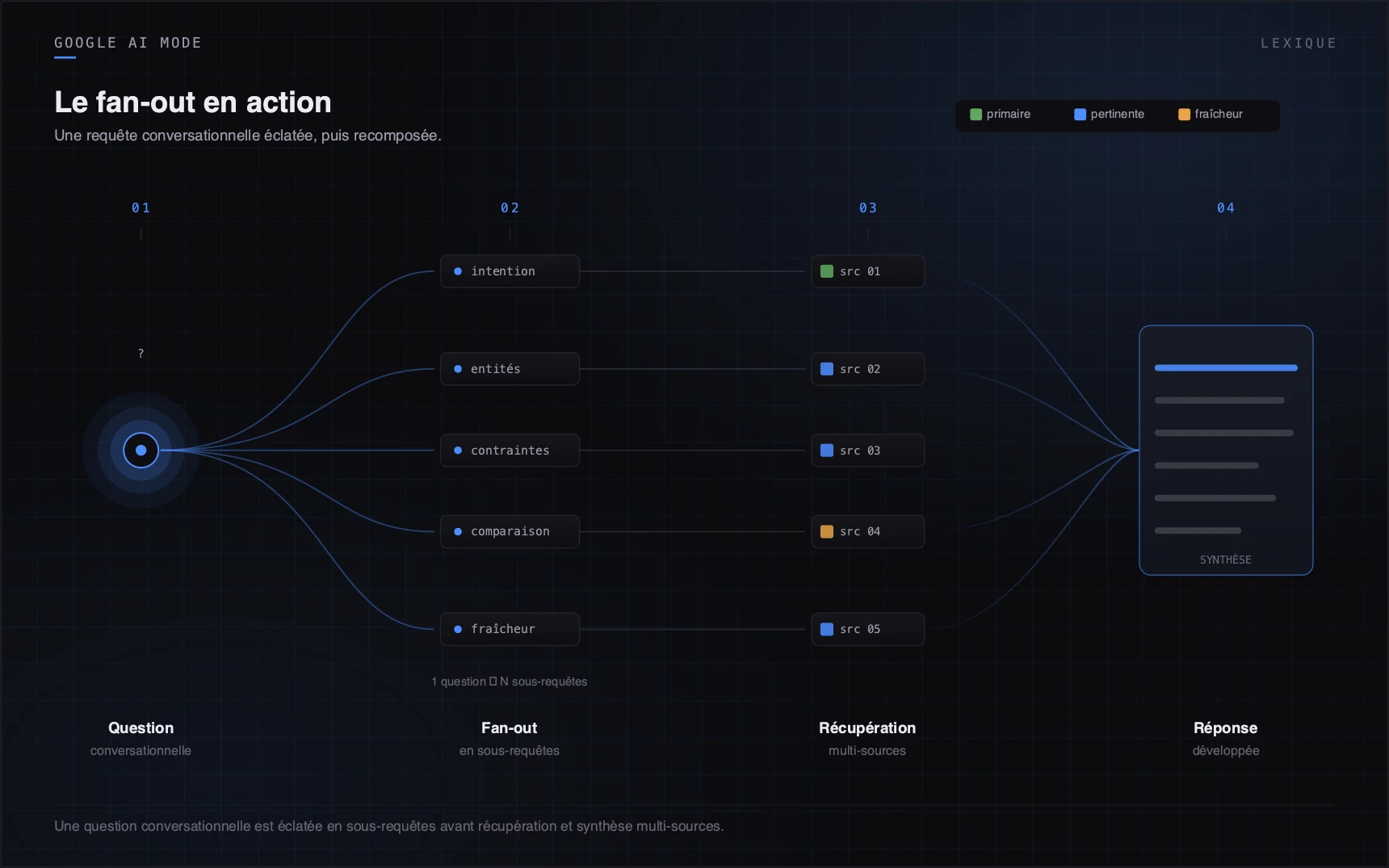
Task: Click step marker 02 above Fan-out
Action: [510, 208]
